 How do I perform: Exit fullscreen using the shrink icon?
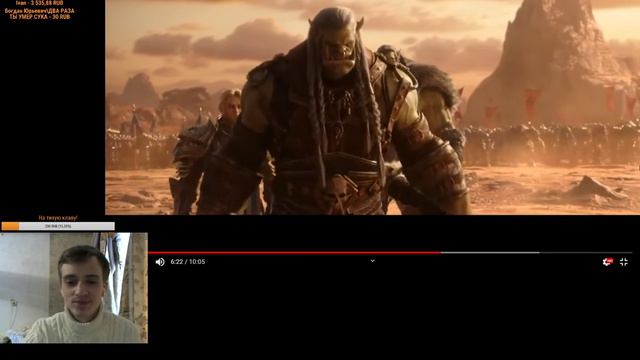click(624, 262)
